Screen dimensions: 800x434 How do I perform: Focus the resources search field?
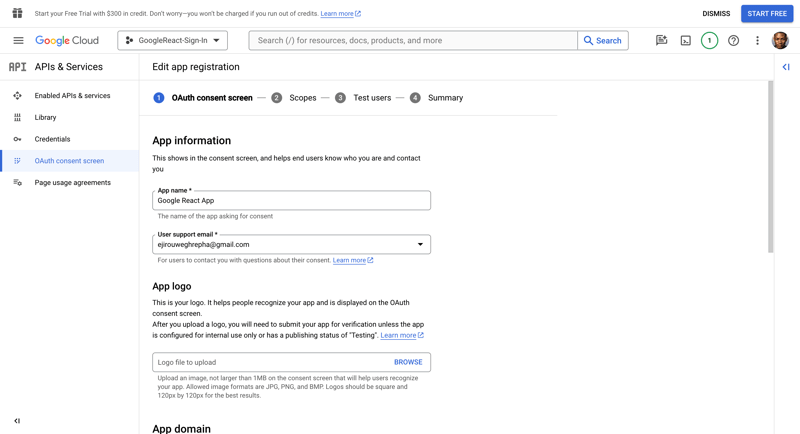(413, 40)
